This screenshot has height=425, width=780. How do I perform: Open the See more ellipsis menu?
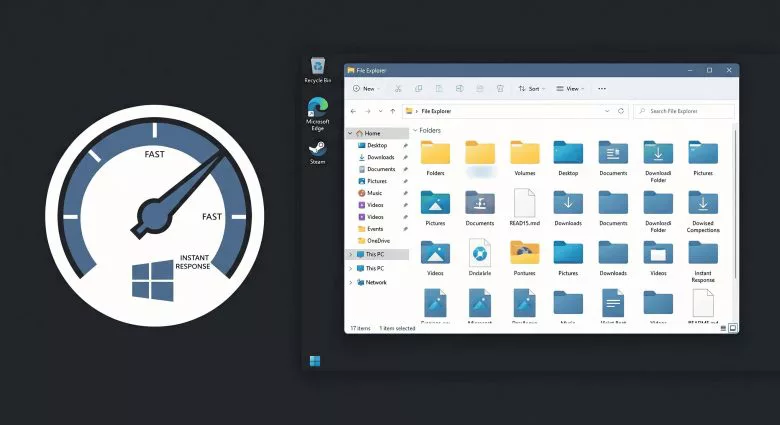tap(601, 89)
